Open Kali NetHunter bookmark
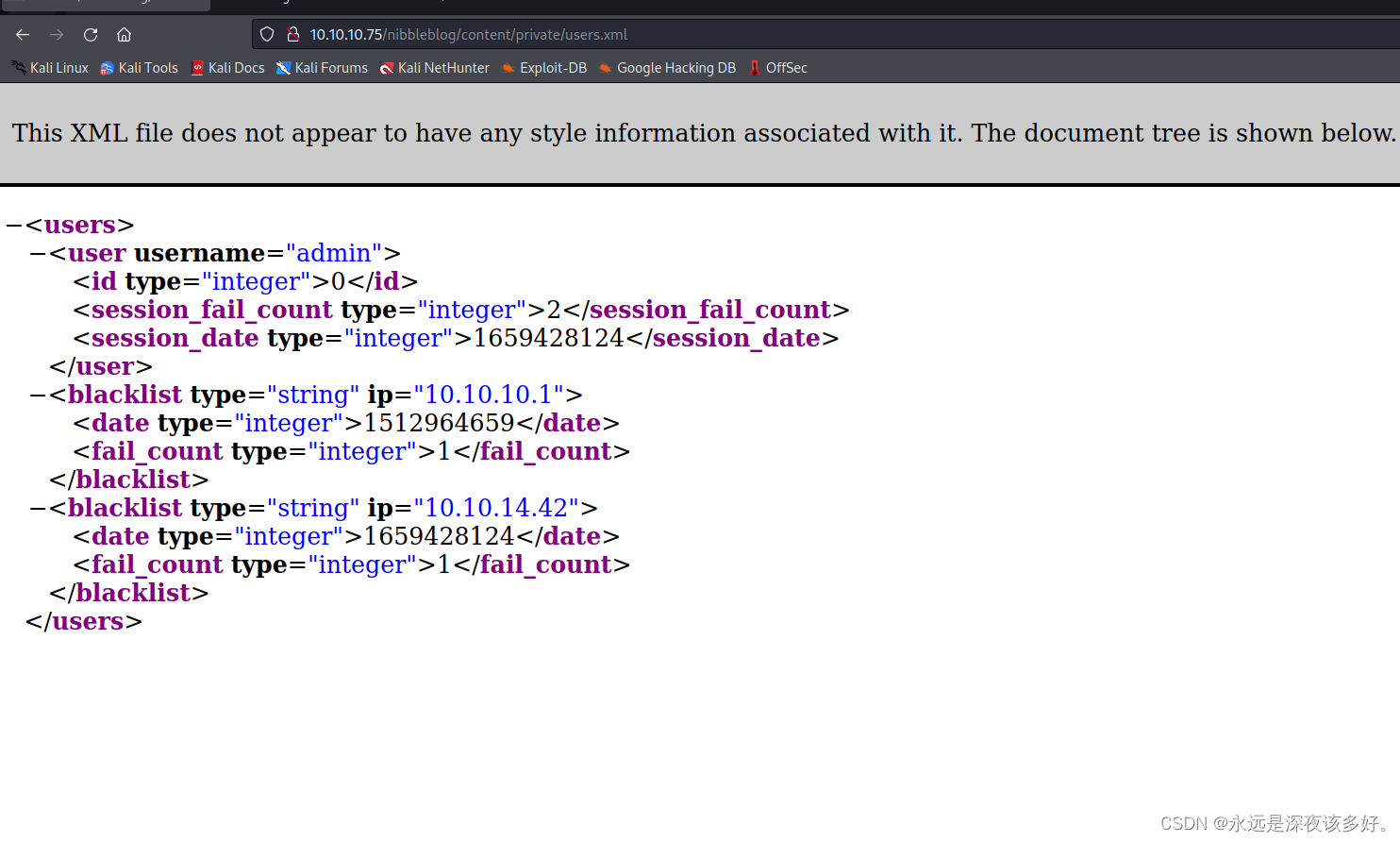Image resolution: width=1400 pixels, height=842 pixels. 435,68
